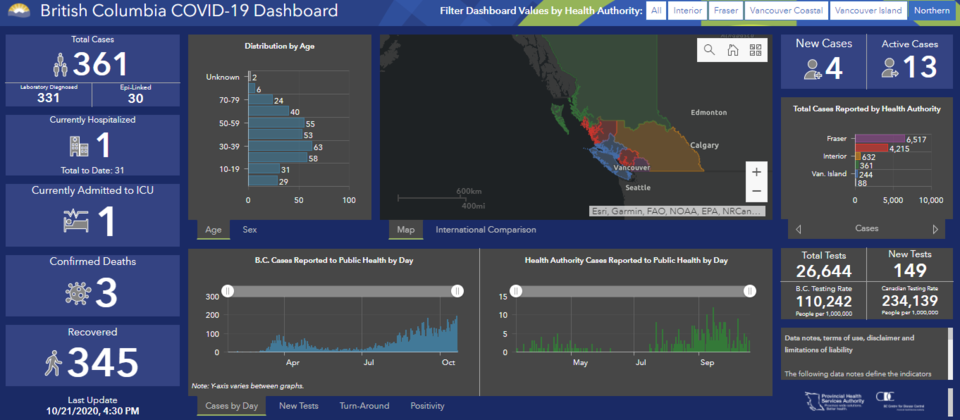
Task: Click Laboratory Diagnosed 331 value
Action: tap(48, 99)
